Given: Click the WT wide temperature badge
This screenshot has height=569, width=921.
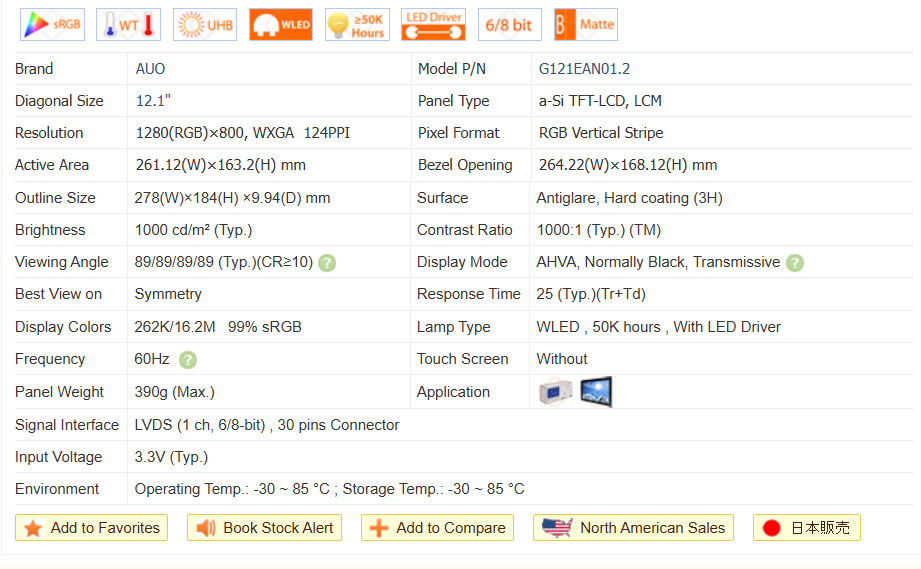Looking at the screenshot, I should [128, 25].
